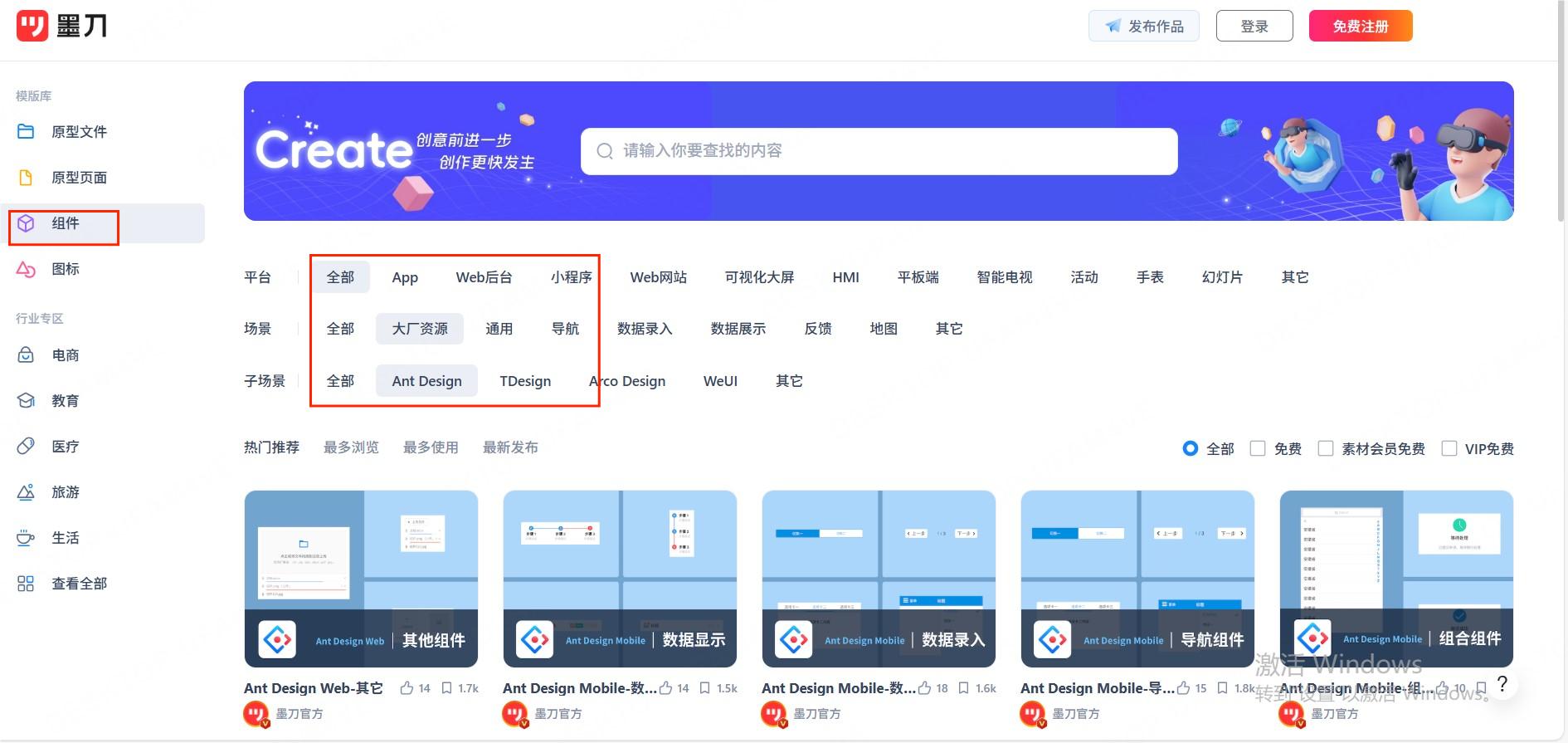
Task: Switch to 热门推荐 sorting tab
Action: click(x=271, y=447)
